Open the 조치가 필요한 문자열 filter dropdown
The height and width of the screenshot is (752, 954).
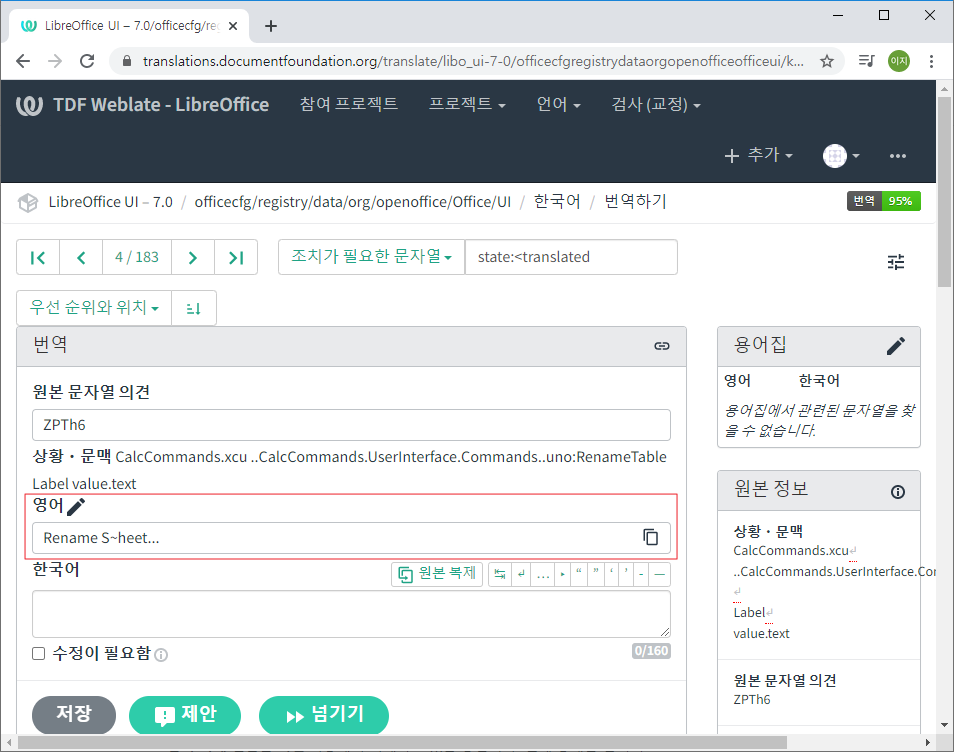(371, 257)
